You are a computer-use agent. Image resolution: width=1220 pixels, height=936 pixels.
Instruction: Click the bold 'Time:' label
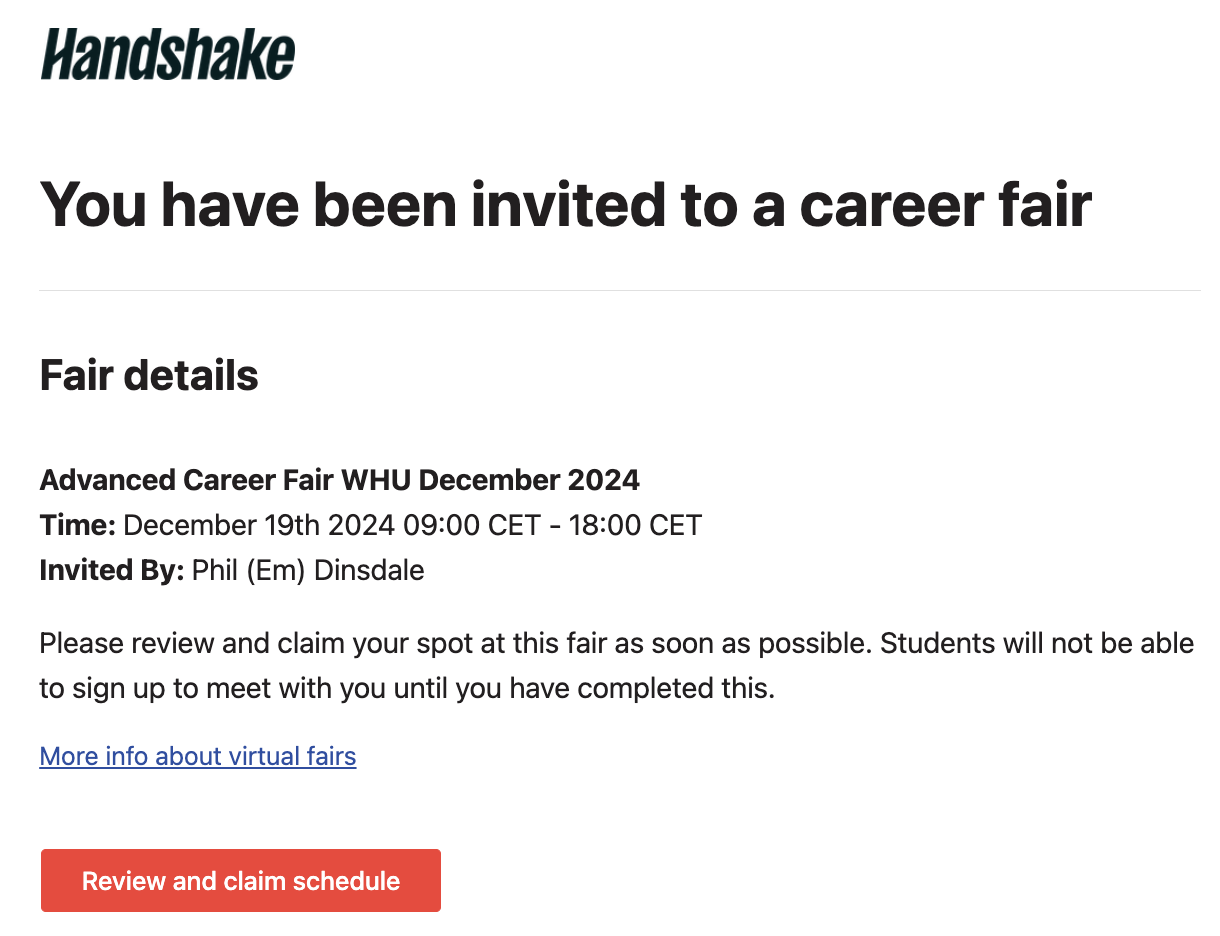(78, 525)
